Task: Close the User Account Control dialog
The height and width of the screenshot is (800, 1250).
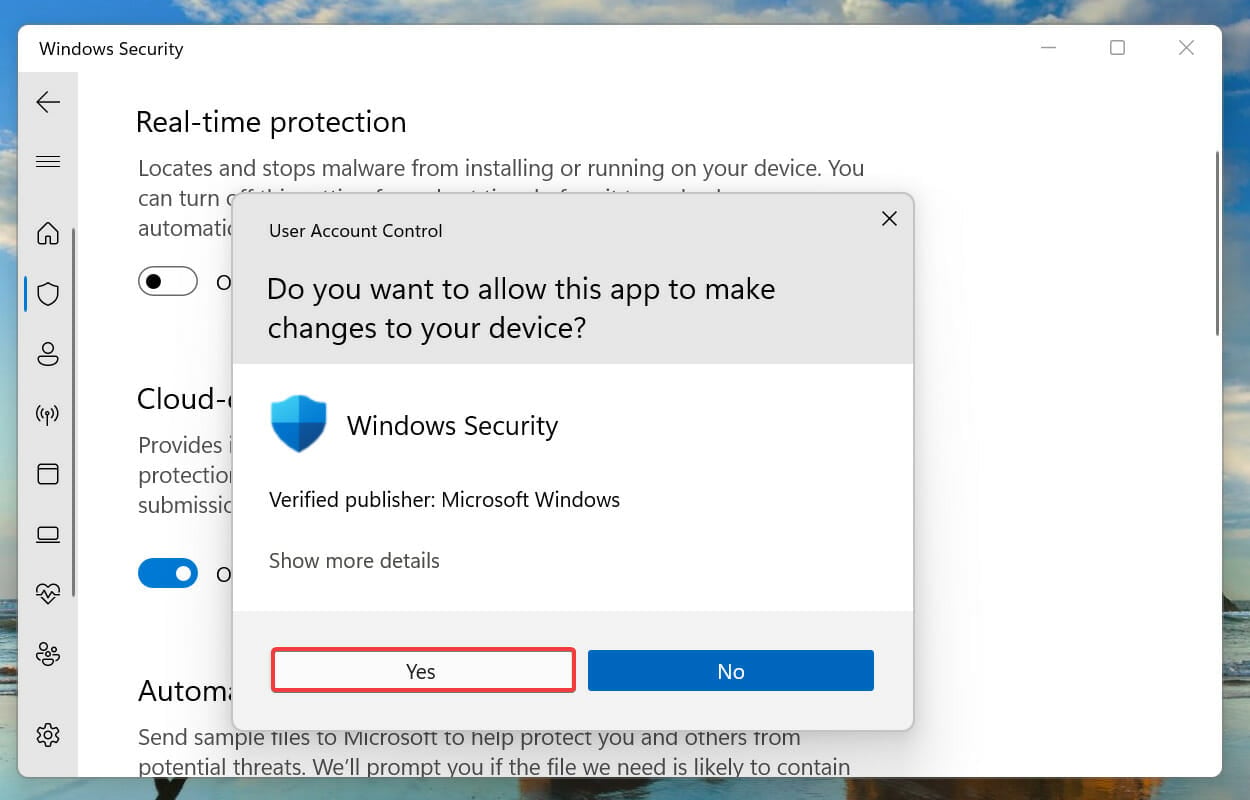Action: click(889, 218)
